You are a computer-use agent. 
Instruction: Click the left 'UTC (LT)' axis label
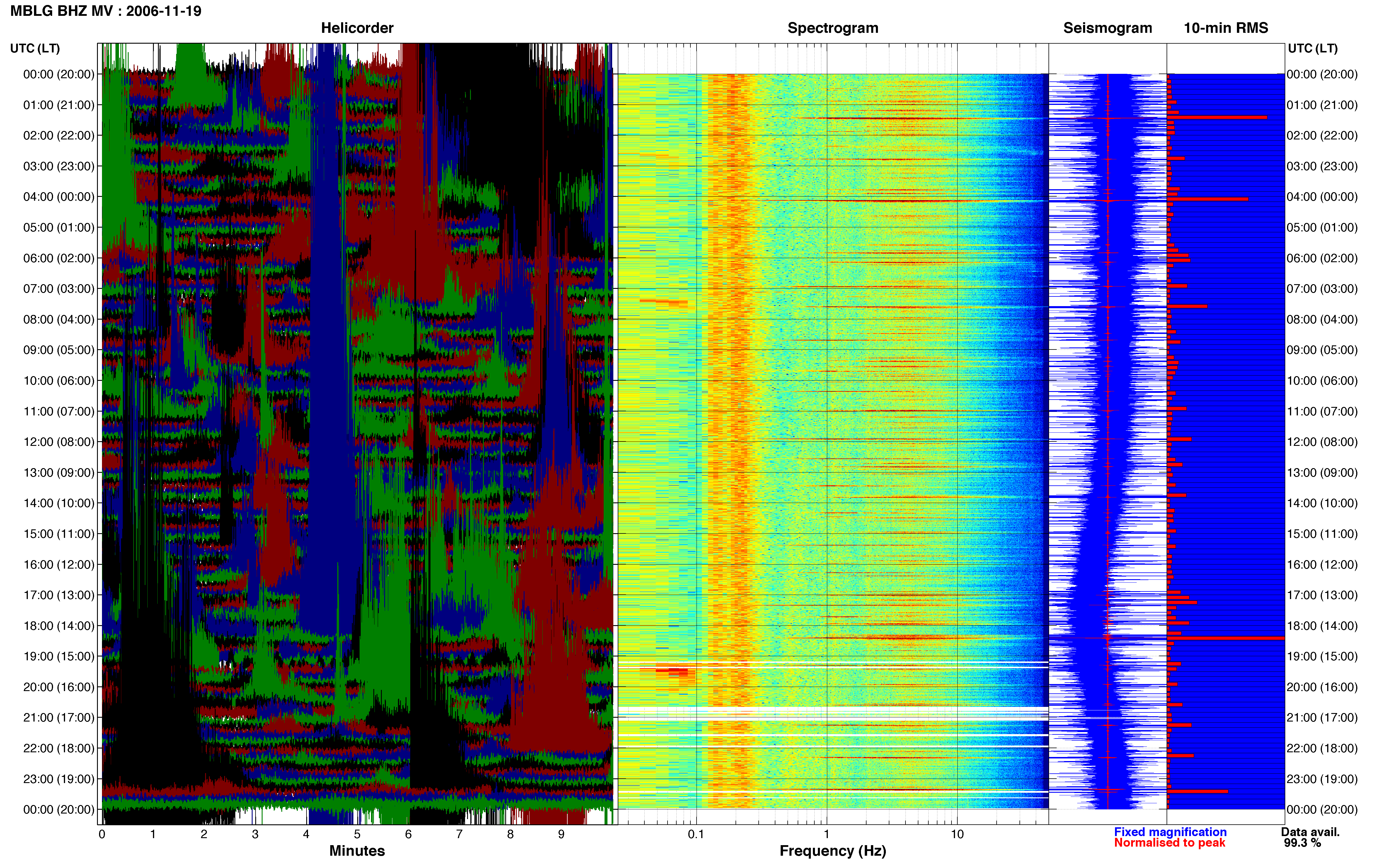click(x=35, y=48)
